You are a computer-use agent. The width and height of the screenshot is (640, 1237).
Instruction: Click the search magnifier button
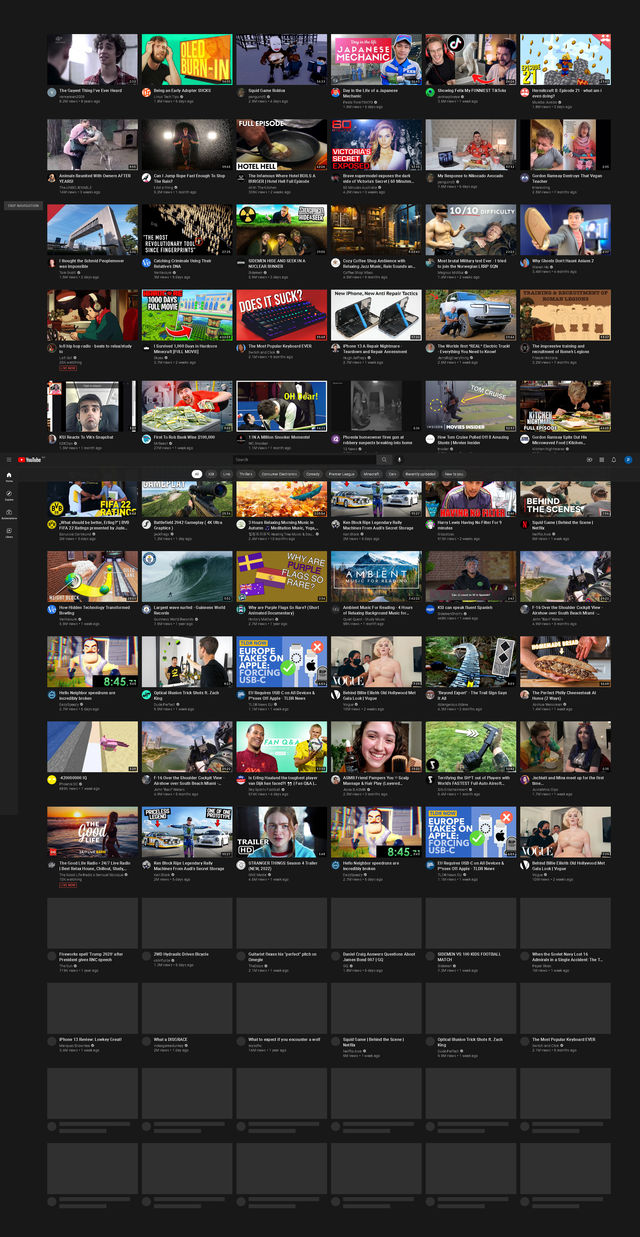[386, 459]
